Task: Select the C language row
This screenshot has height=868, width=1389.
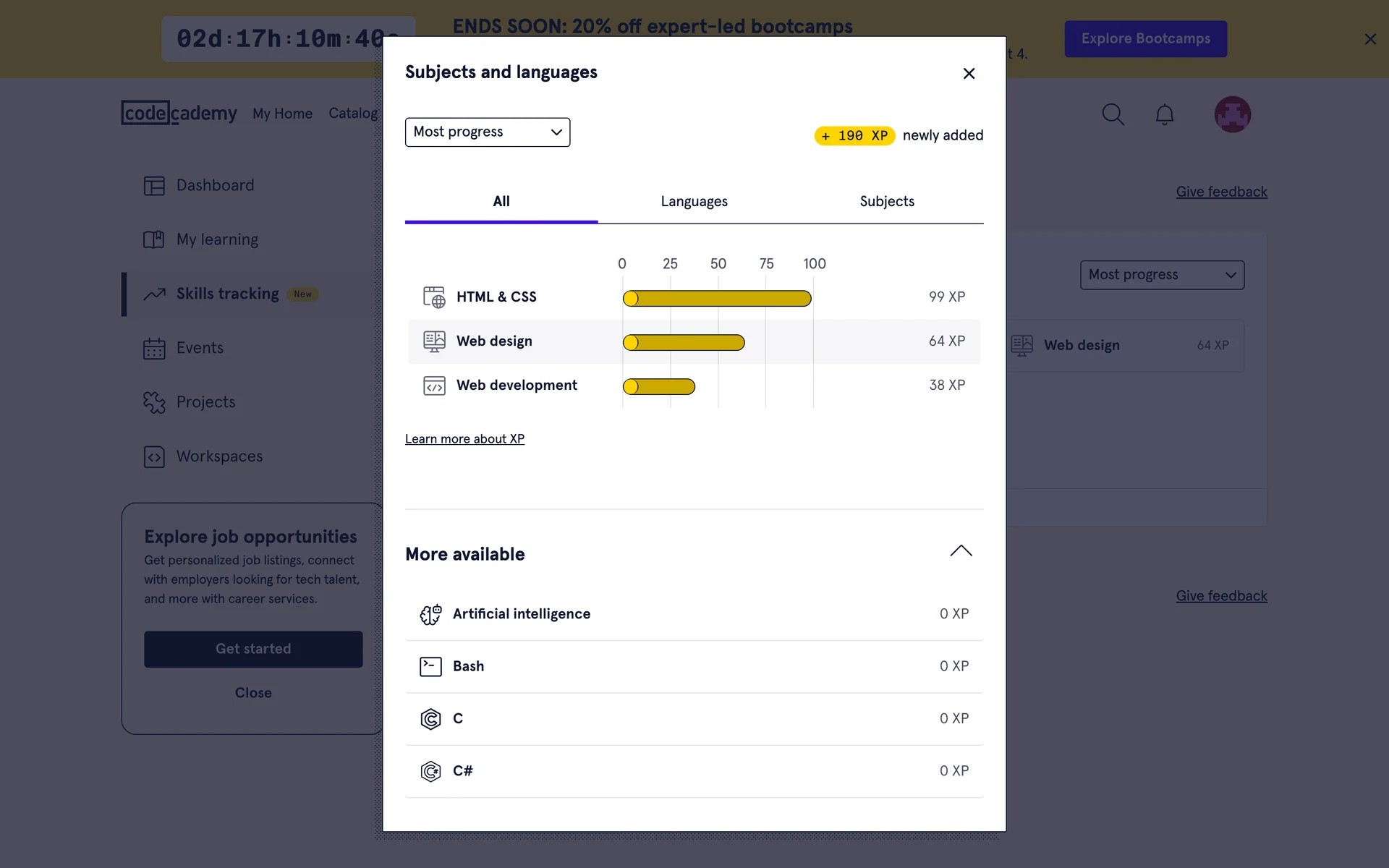Action: pyautogui.click(x=694, y=719)
